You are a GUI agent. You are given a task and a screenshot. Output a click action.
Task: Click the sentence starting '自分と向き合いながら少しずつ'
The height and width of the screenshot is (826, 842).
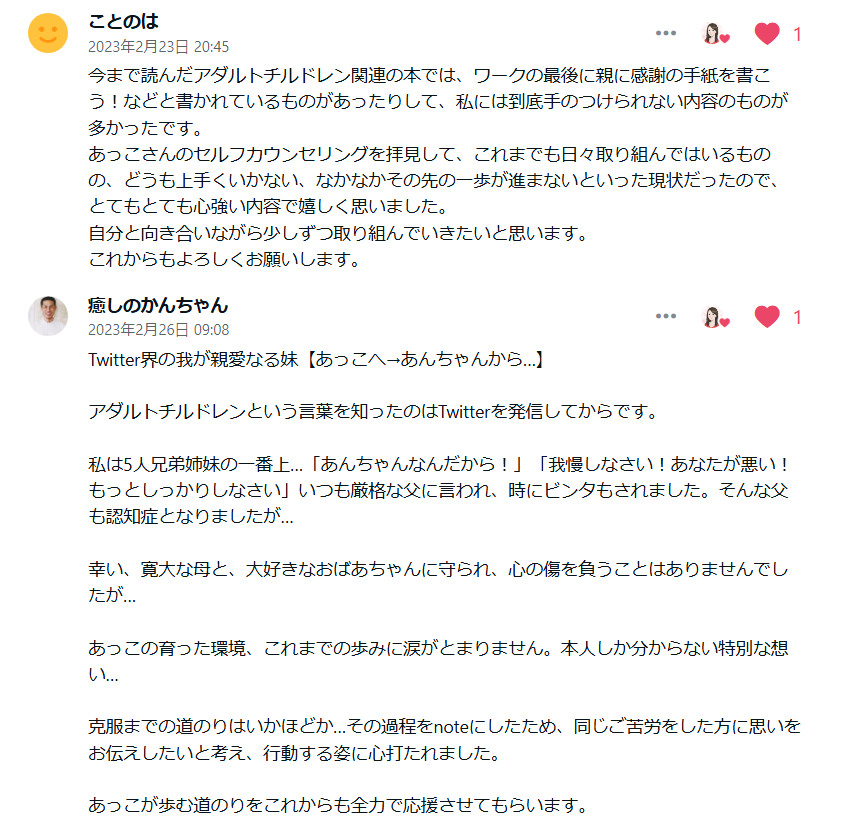pos(336,234)
